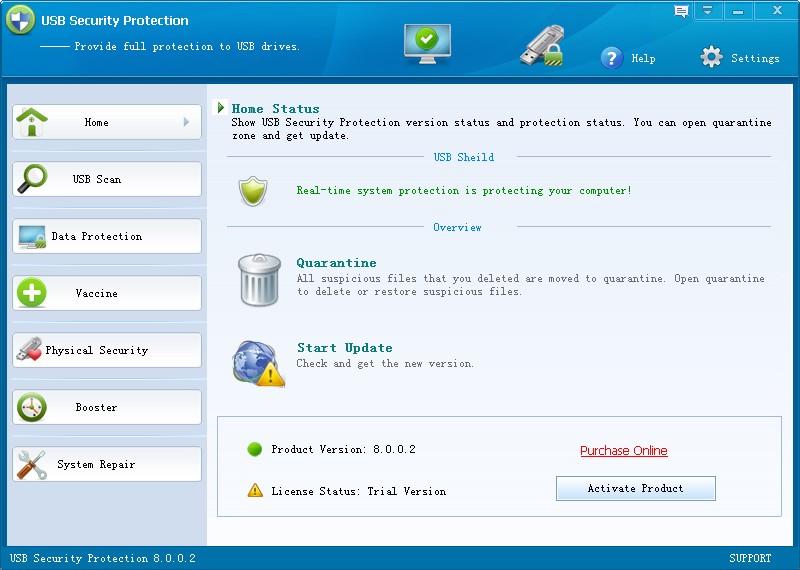Open the Data Protection section
Screen dimensions: 800x570
point(107,237)
